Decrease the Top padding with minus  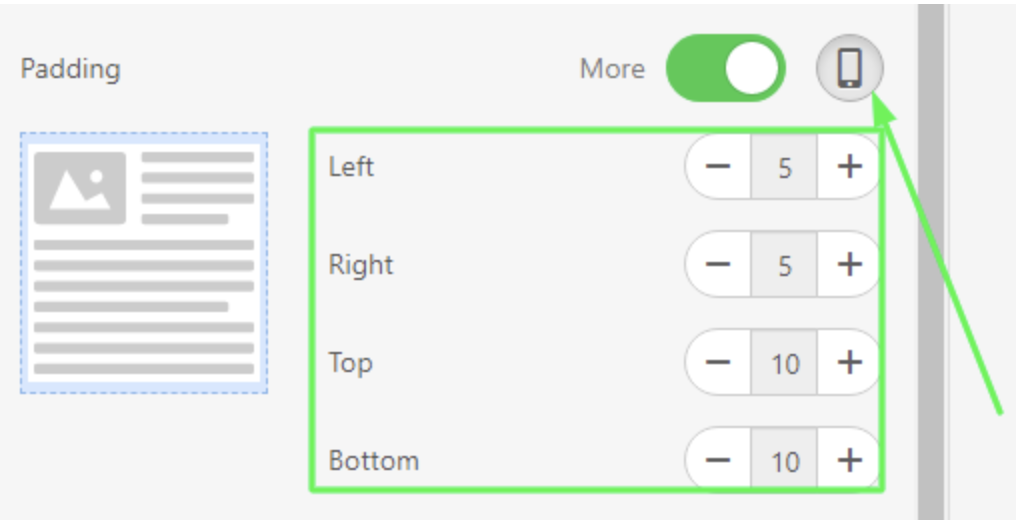click(718, 362)
